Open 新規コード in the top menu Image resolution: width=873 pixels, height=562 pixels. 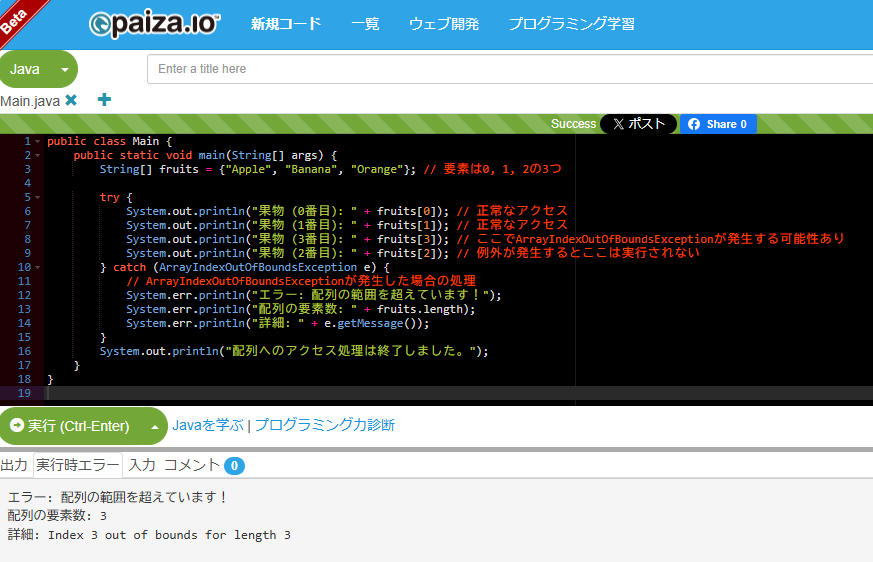[286, 24]
